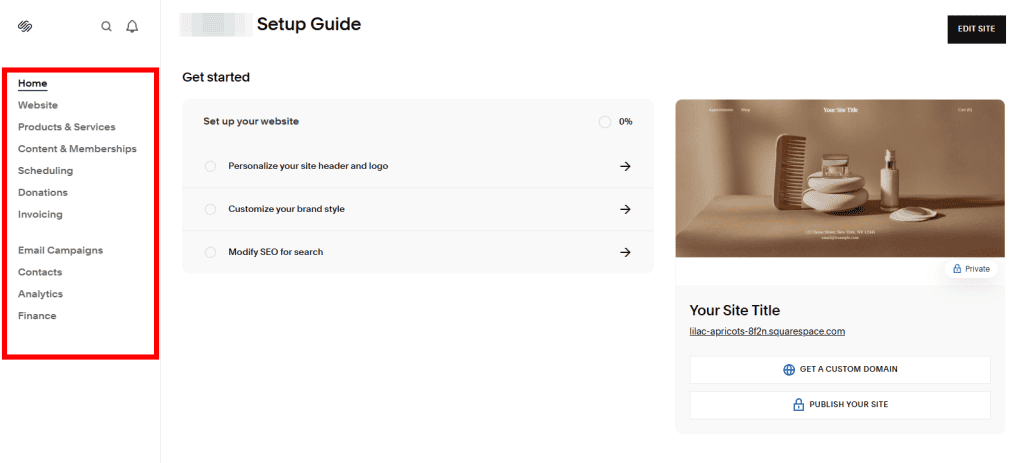Screen dimensions: 1024x463
Task: Open Finance in sidebar
Action: click(x=37, y=316)
